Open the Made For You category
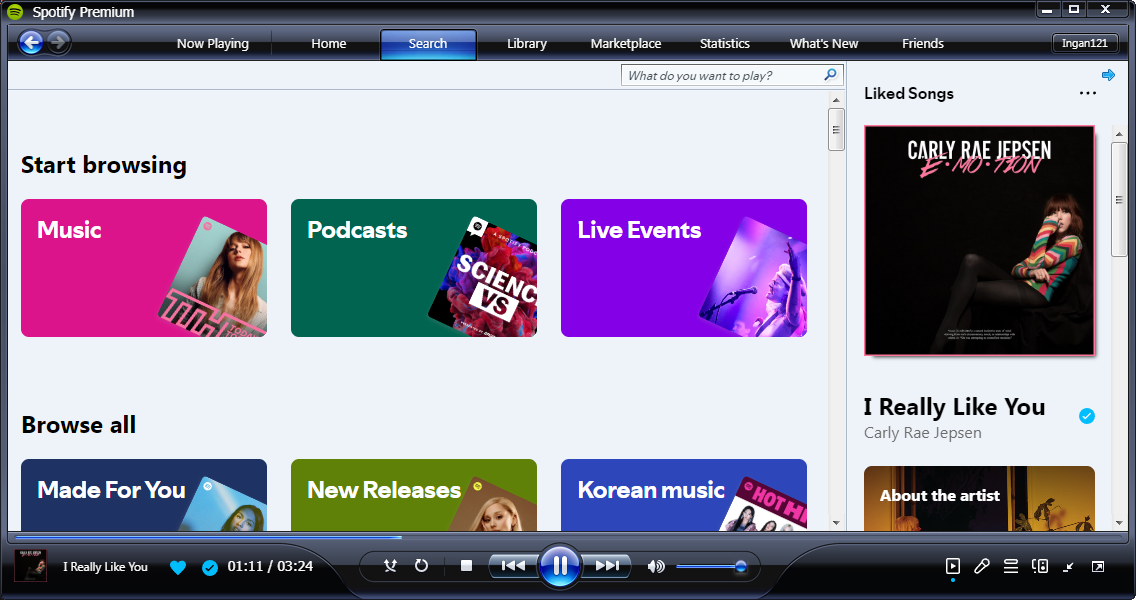This screenshot has height=600, width=1136. pyautogui.click(x=144, y=495)
